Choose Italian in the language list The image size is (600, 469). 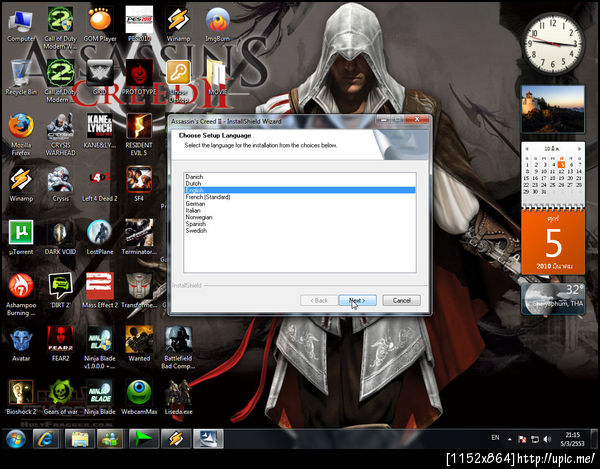[x=300, y=210]
